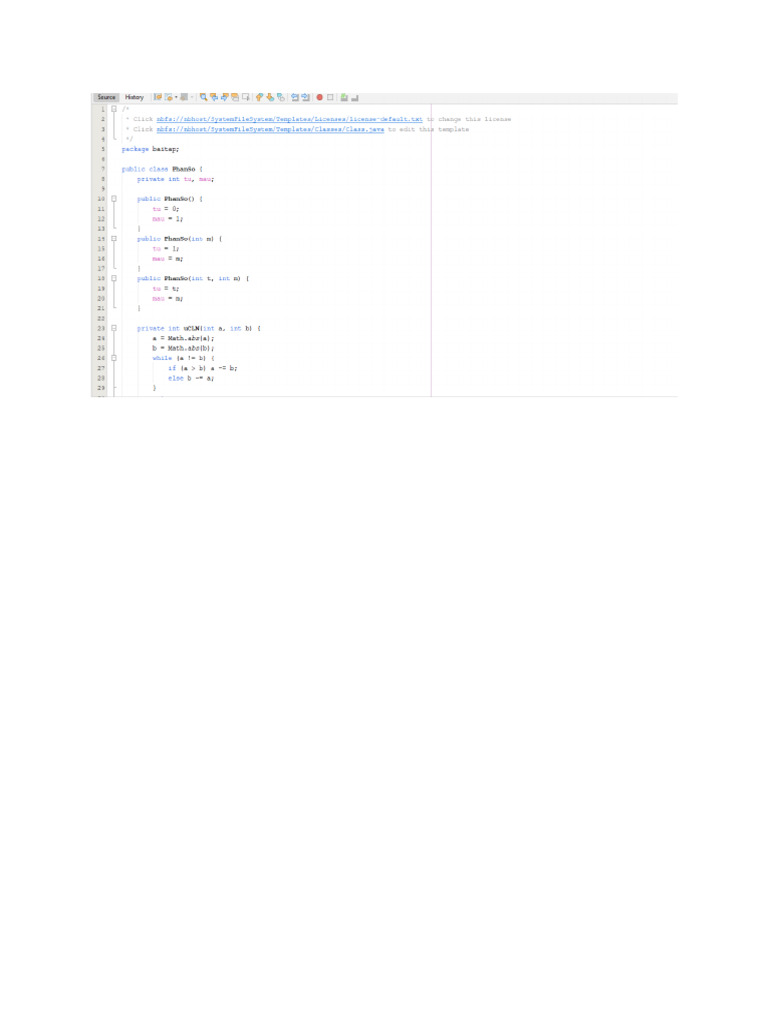Click the Forward navigation icon
The image size is (768, 1024).
click(x=184, y=97)
